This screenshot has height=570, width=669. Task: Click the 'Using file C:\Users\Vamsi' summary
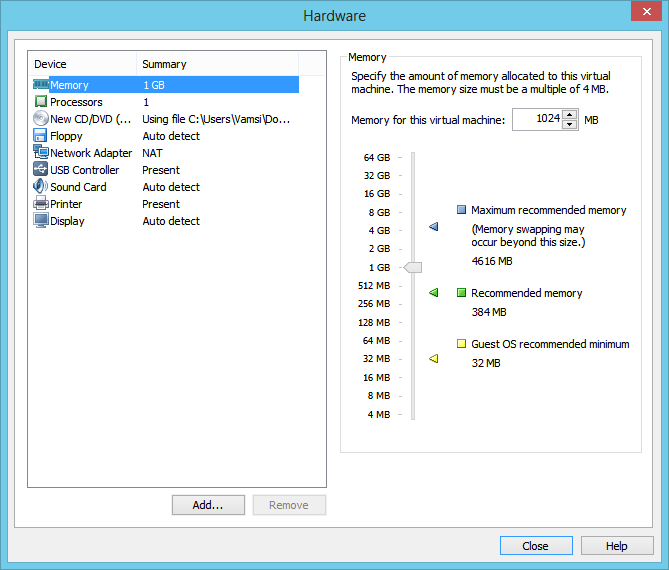point(216,119)
